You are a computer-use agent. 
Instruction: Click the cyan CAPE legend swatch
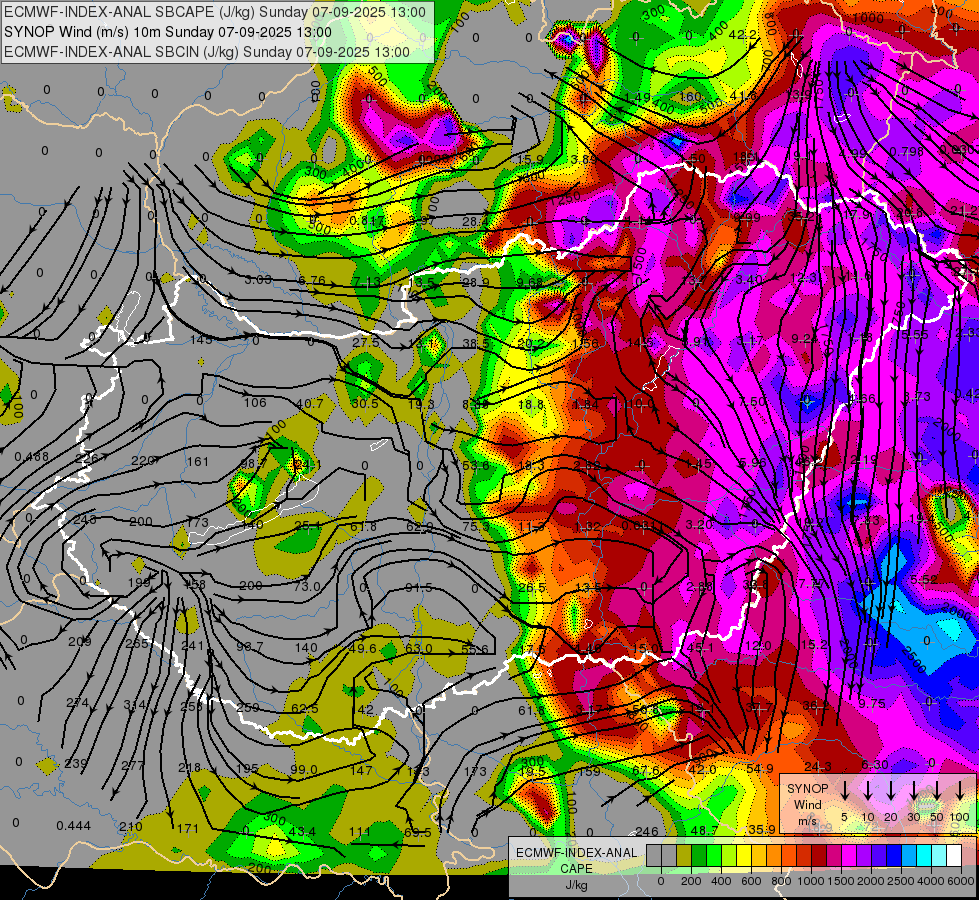923,856
